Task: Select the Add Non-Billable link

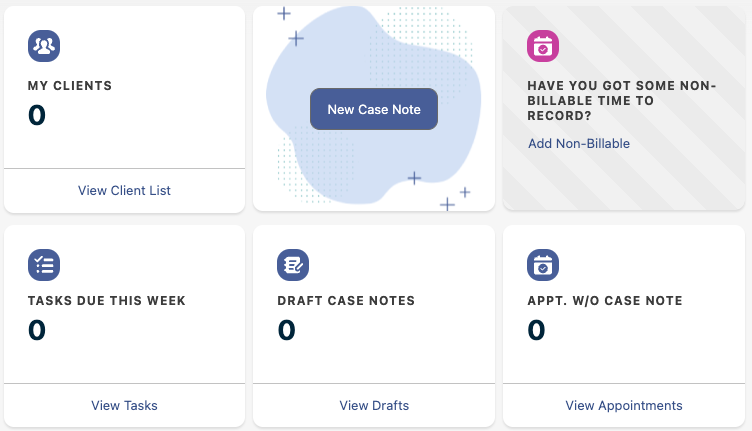Action: (x=579, y=144)
